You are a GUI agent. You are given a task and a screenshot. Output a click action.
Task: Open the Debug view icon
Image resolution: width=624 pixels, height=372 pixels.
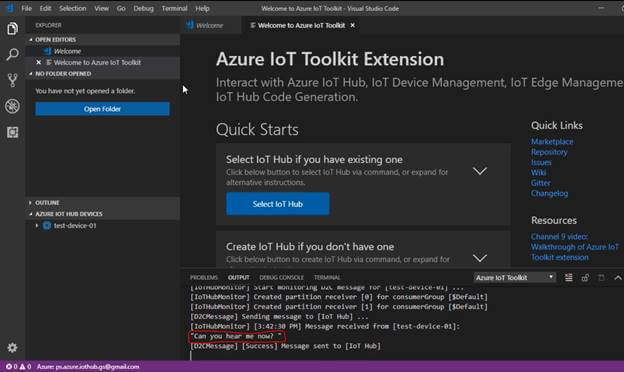pyautogui.click(x=12, y=106)
